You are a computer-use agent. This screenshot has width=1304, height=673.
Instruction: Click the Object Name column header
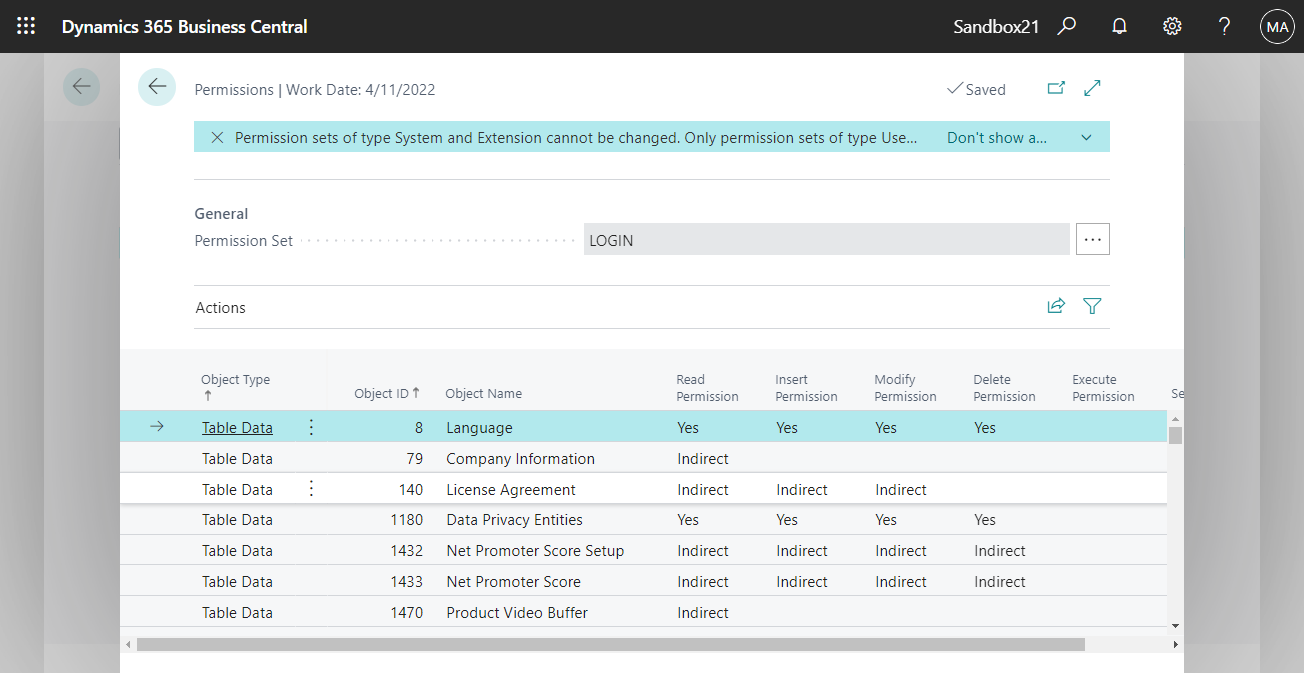pos(483,394)
